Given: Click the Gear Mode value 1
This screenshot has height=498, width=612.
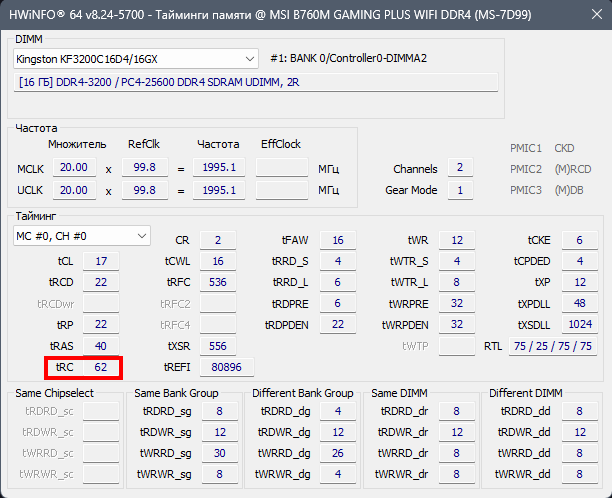Looking at the screenshot, I should [x=460, y=190].
